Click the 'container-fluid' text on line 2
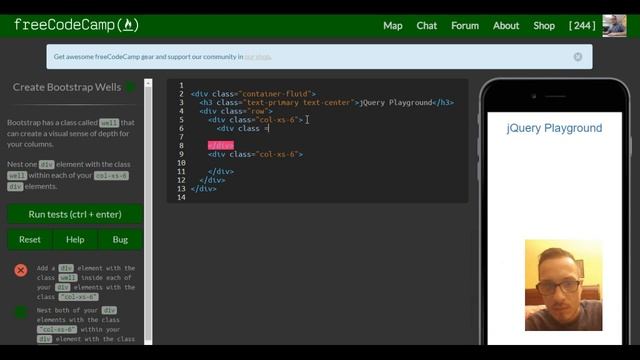Screen dimensions: 640x360 pyautogui.click(x=276, y=94)
